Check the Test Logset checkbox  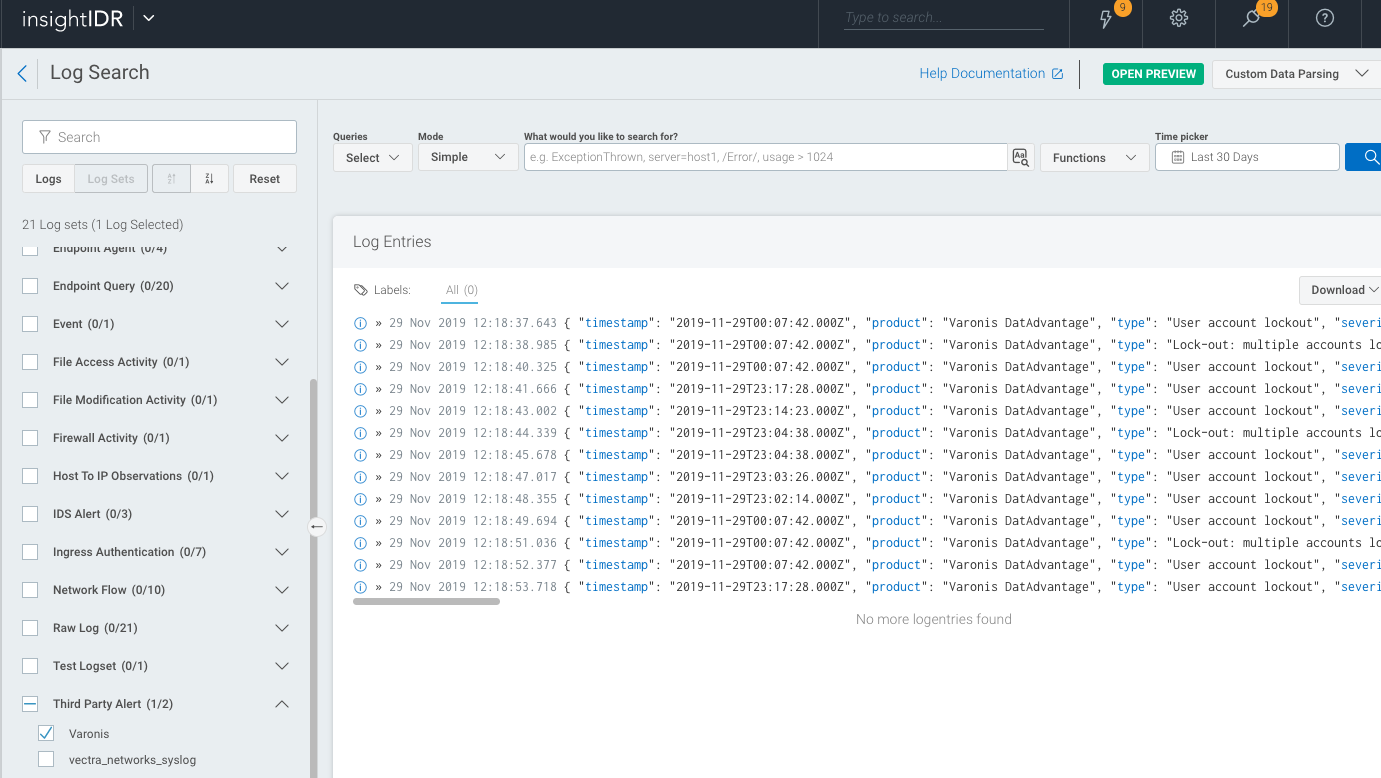pos(30,666)
